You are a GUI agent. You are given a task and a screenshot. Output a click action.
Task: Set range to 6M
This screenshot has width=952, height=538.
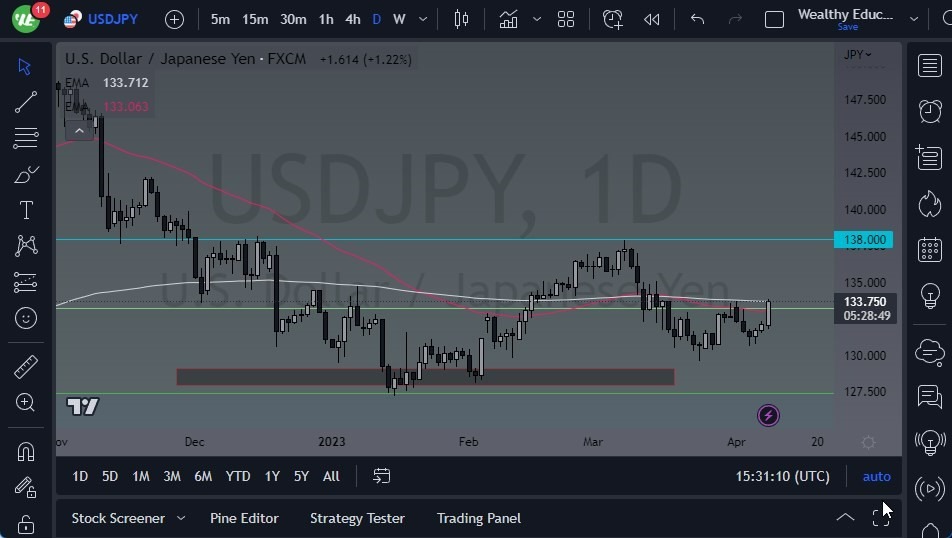click(203, 476)
